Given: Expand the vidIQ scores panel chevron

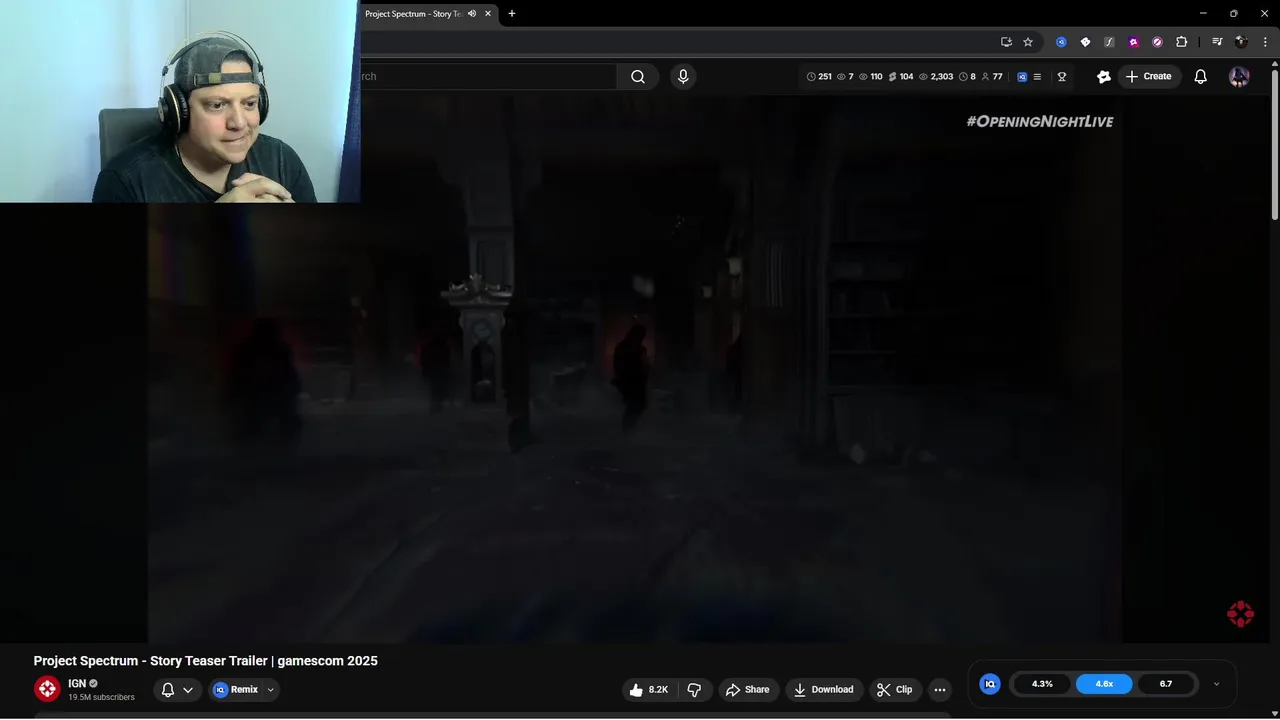Looking at the screenshot, I should click(x=1216, y=684).
